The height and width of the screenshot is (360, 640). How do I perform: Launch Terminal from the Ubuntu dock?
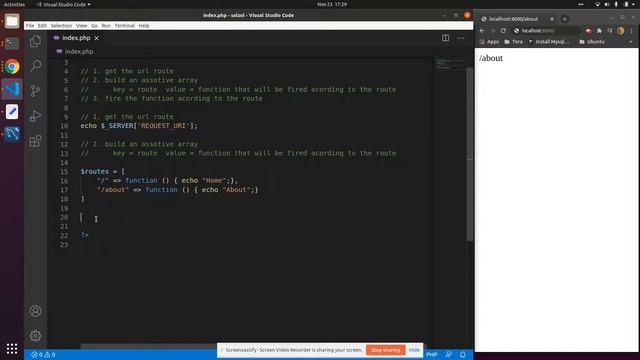pos(12,43)
